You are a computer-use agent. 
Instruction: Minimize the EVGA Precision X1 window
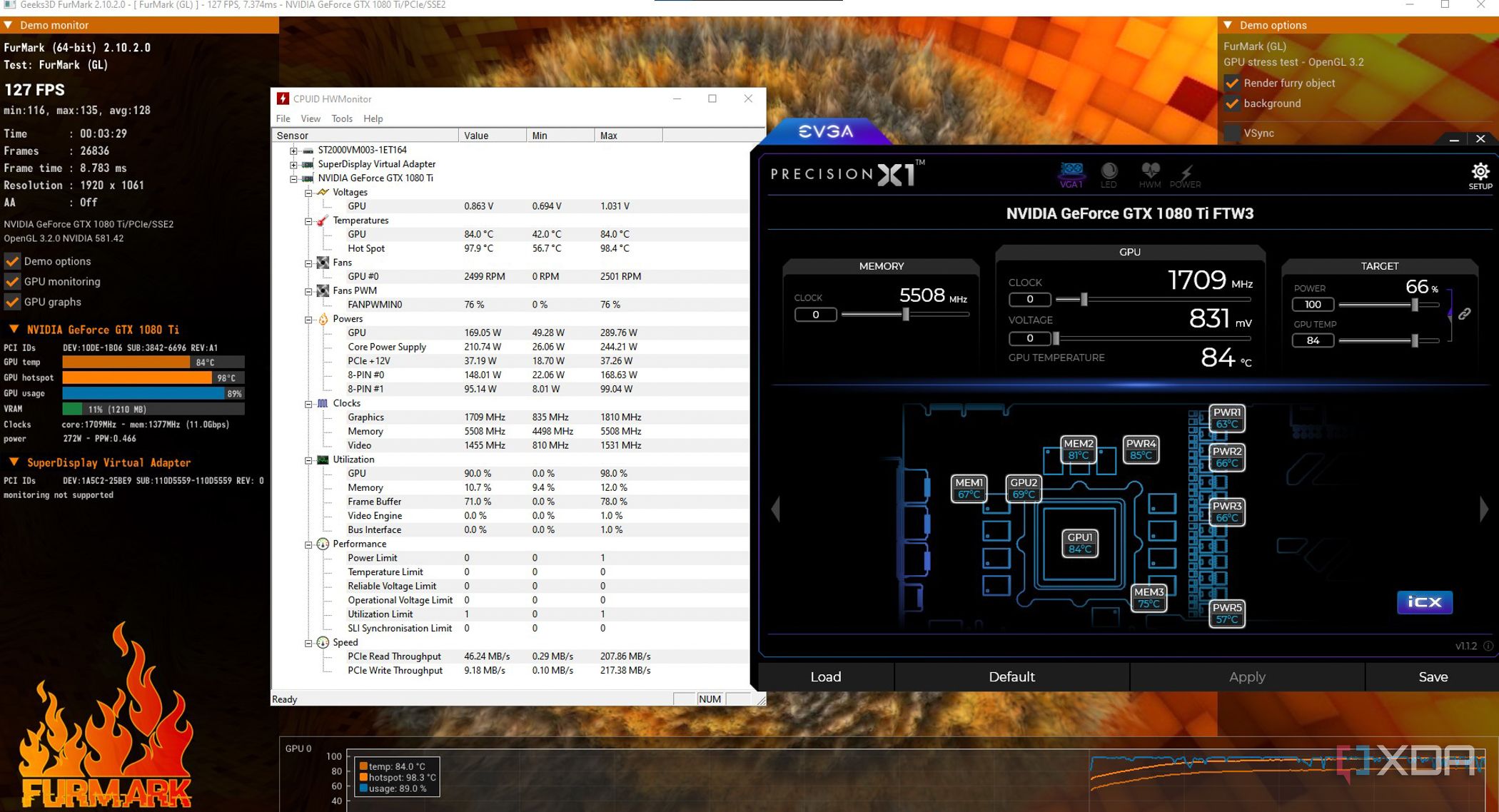1454,139
